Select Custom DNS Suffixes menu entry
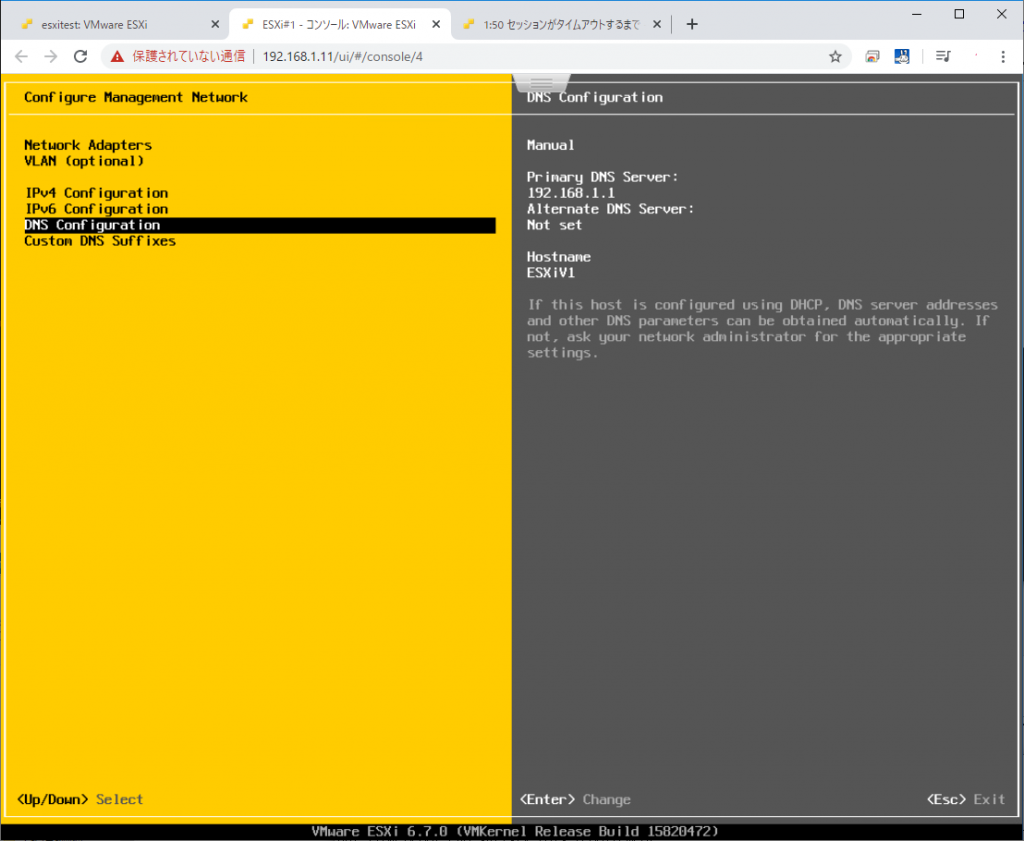1024x841 pixels. pyautogui.click(x=100, y=241)
